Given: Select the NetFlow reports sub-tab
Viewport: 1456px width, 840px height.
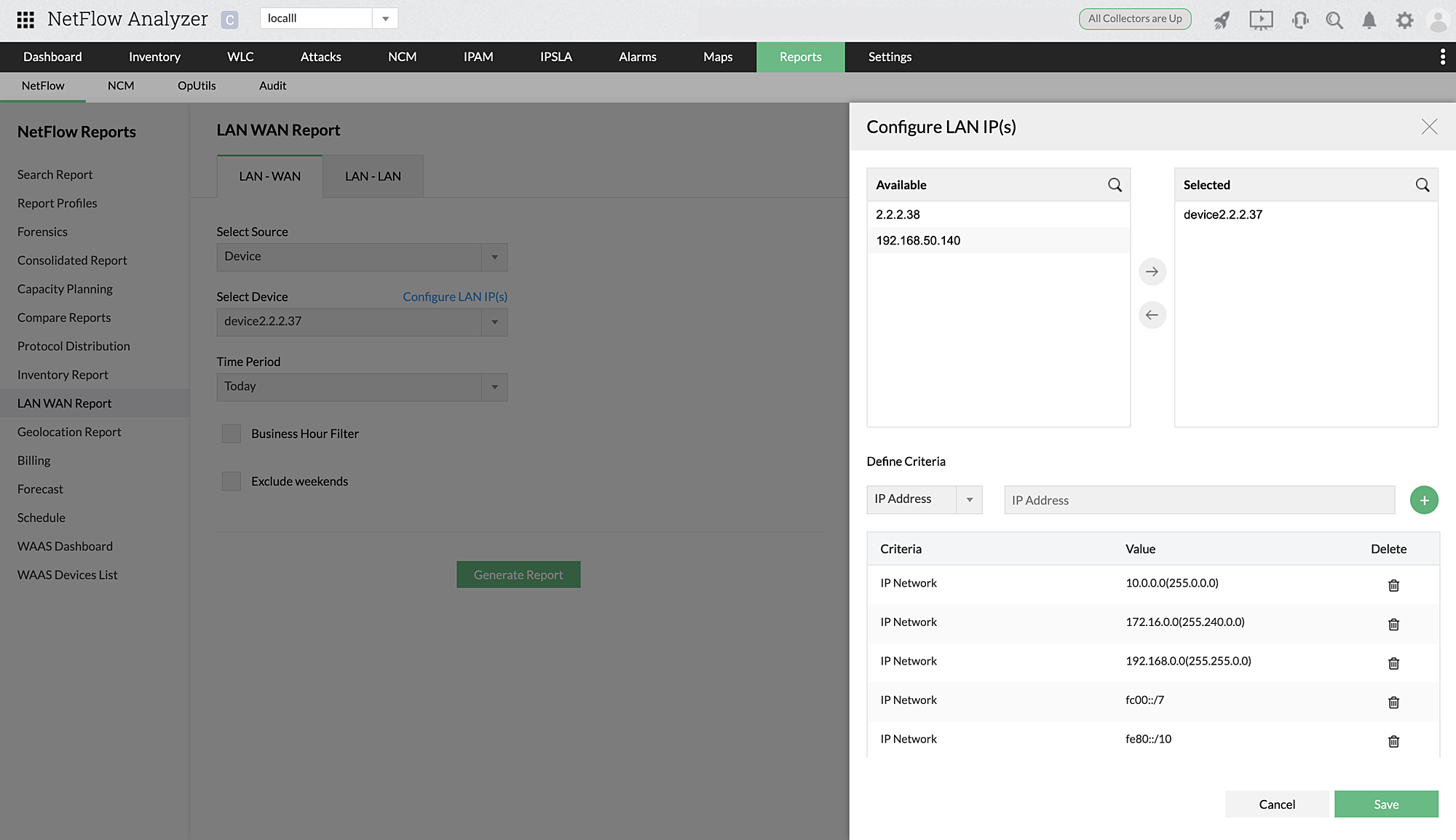Looking at the screenshot, I should 43,85.
